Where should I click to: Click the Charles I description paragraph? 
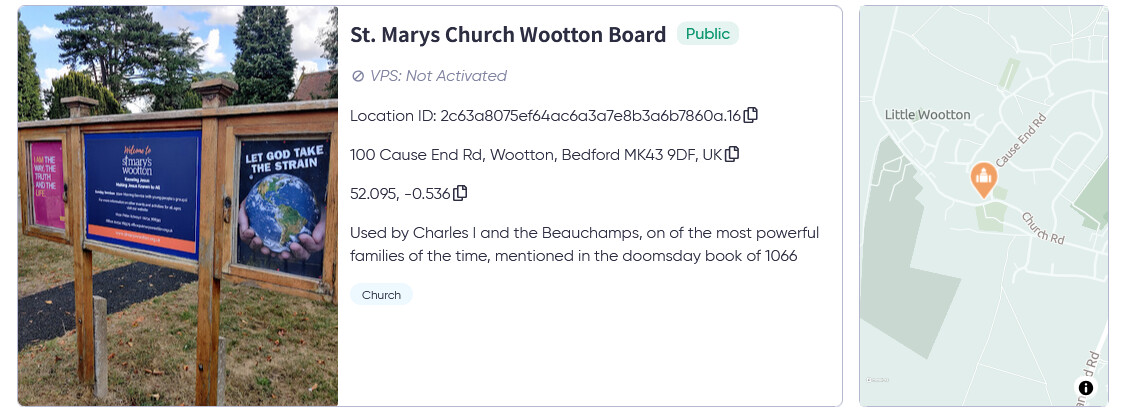pyautogui.click(x=585, y=244)
